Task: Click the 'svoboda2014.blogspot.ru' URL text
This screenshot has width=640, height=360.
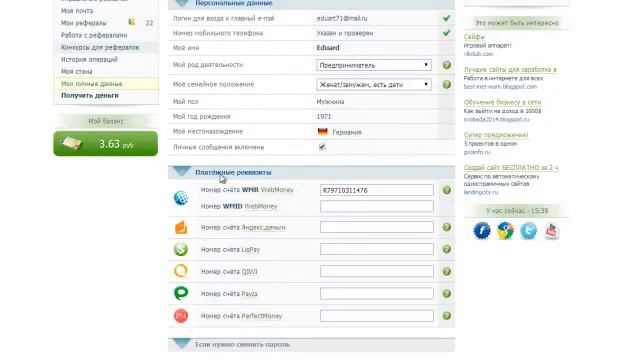Action: [x=496, y=119]
